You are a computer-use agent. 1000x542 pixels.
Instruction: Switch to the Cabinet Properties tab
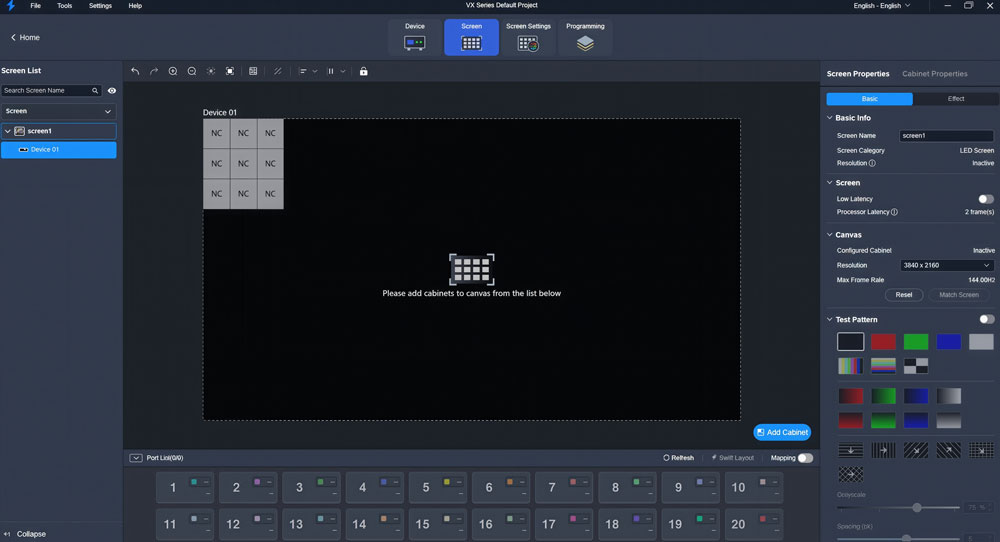coord(934,74)
